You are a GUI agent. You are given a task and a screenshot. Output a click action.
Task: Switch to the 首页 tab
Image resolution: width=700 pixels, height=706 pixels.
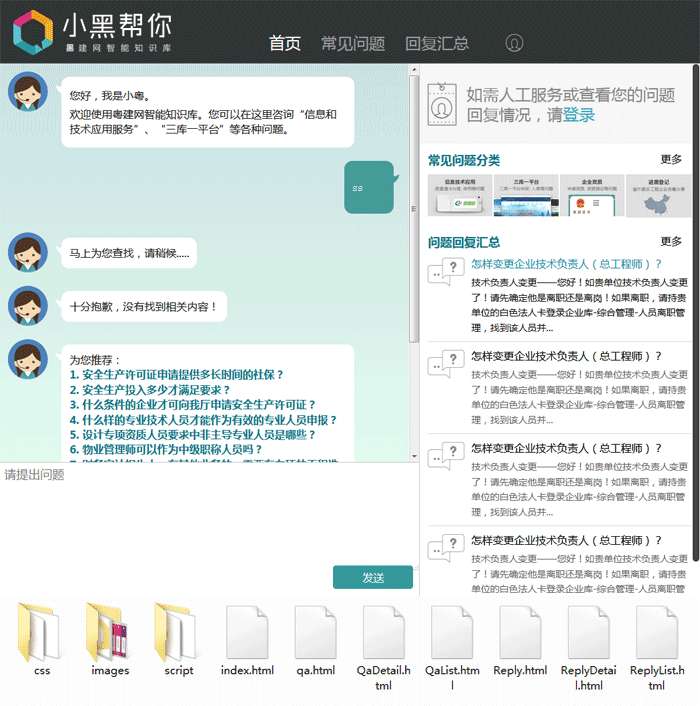click(x=285, y=44)
